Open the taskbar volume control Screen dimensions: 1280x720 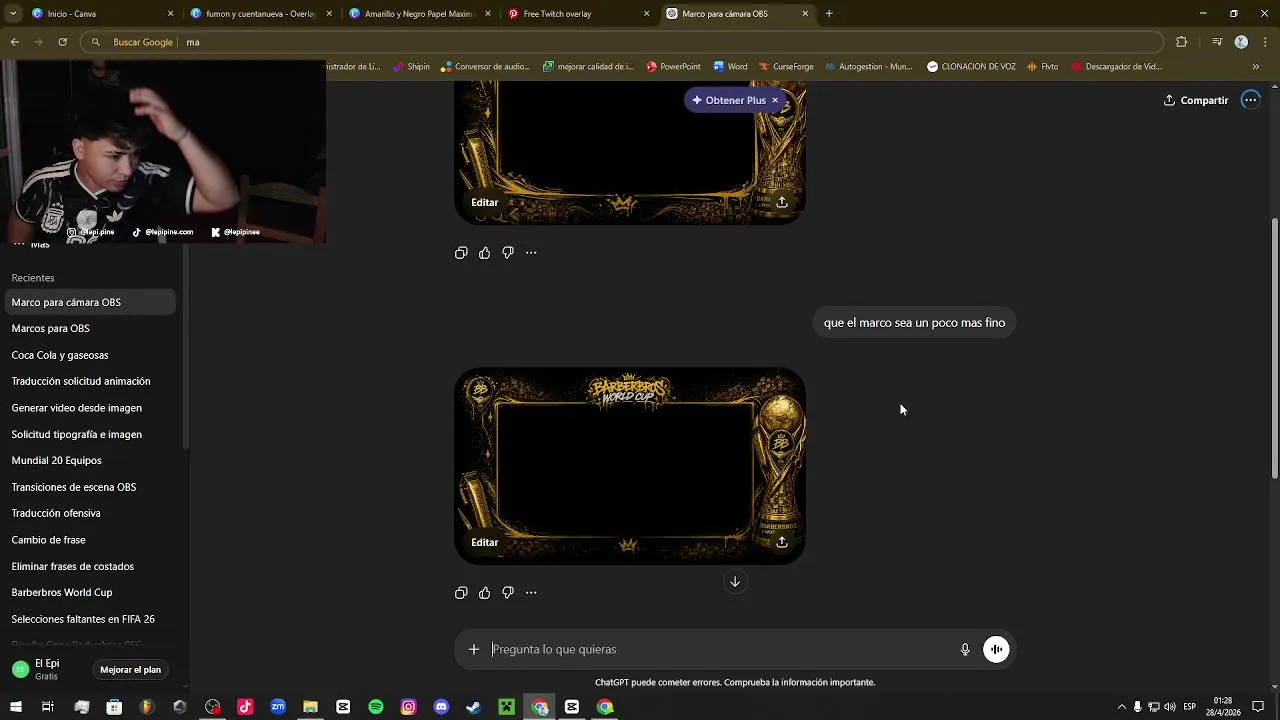pos(1169,707)
